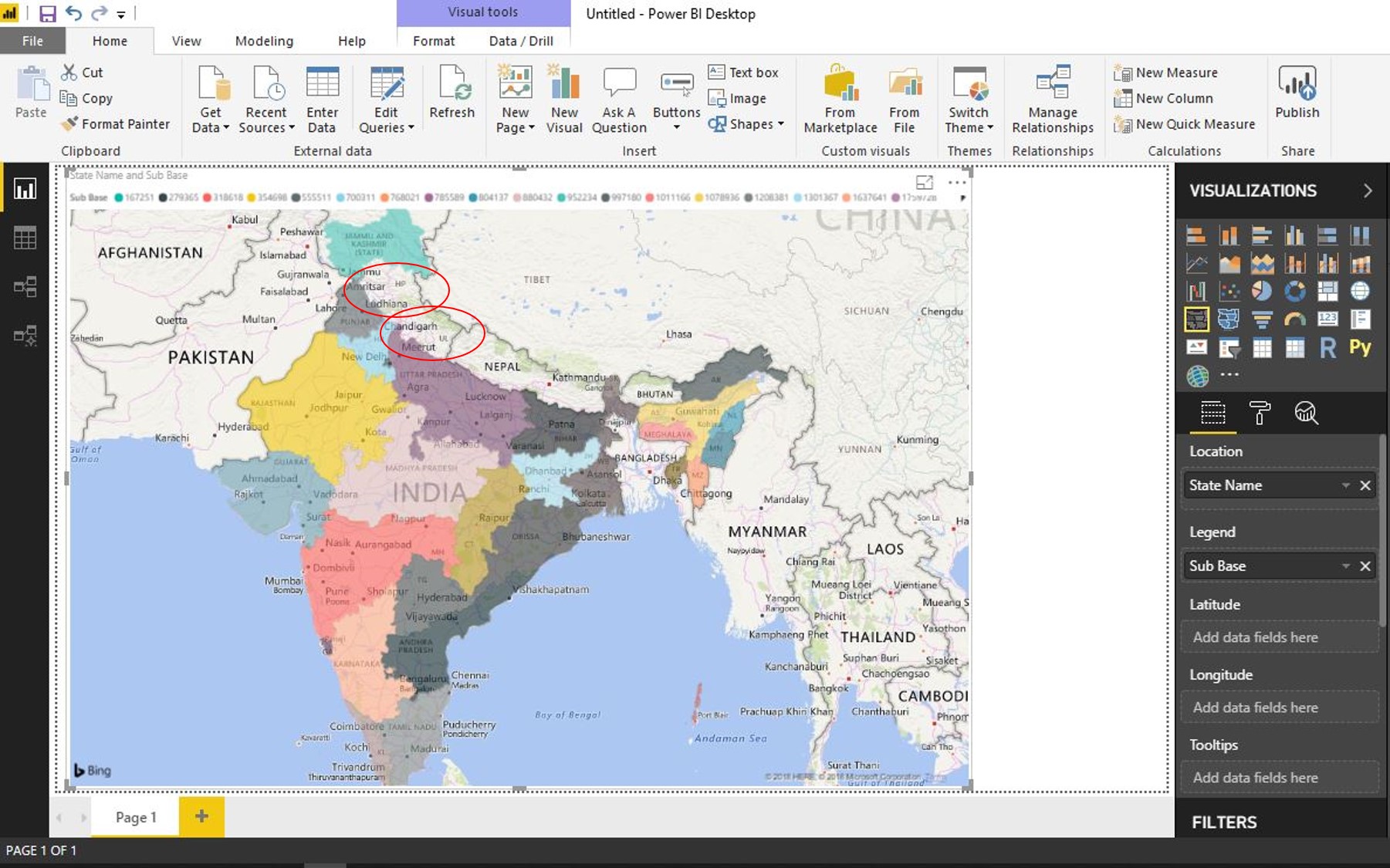Open State Name field dropdown arrow
The width and height of the screenshot is (1390, 868).
pyautogui.click(x=1345, y=485)
